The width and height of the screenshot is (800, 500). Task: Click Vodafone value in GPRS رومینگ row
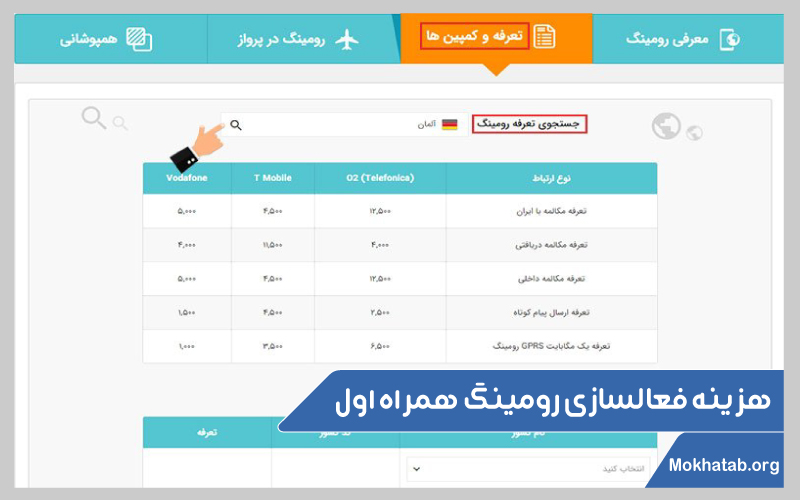tap(187, 346)
